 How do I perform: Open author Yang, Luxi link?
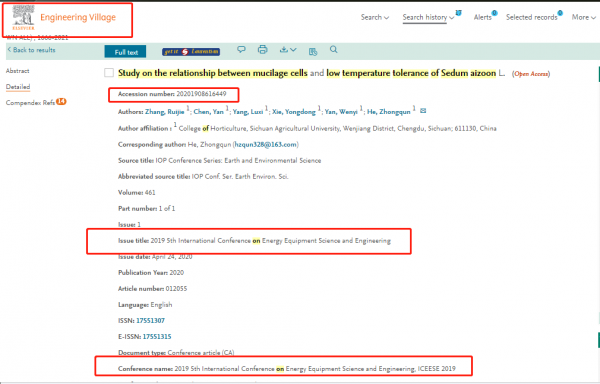pyautogui.click(x=248, y=112)
